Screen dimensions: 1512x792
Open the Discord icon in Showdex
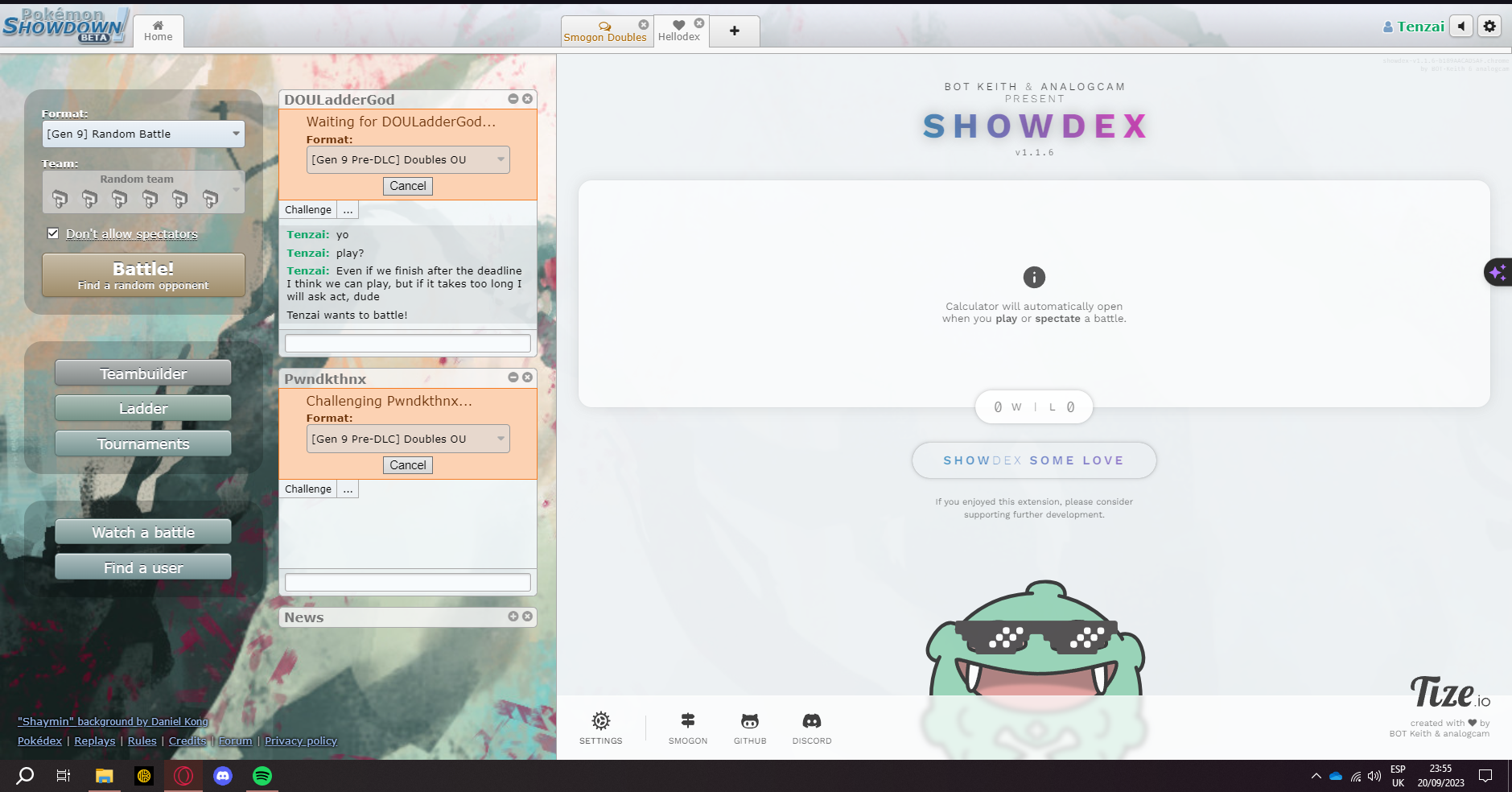pyautogui.click(x=811, y=721)
